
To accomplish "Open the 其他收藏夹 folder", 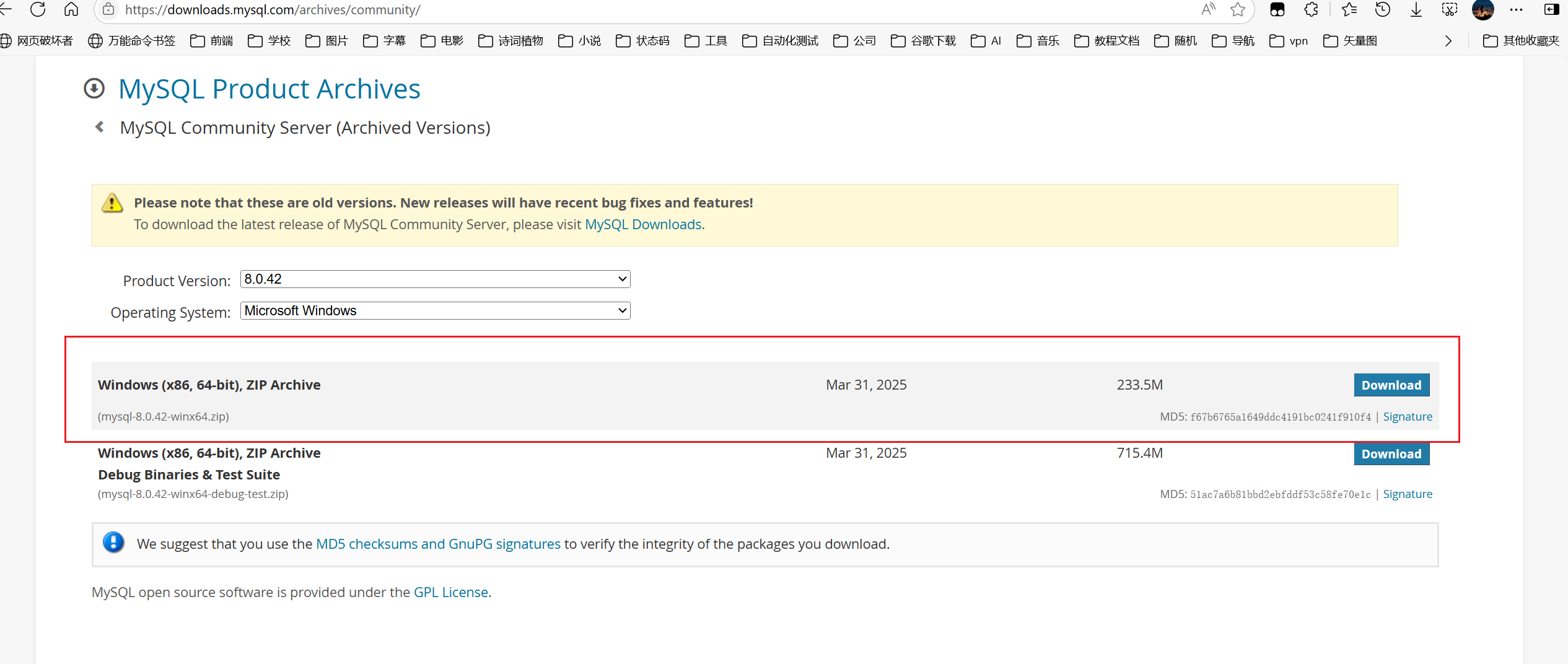I will [x=1521, y=41].
